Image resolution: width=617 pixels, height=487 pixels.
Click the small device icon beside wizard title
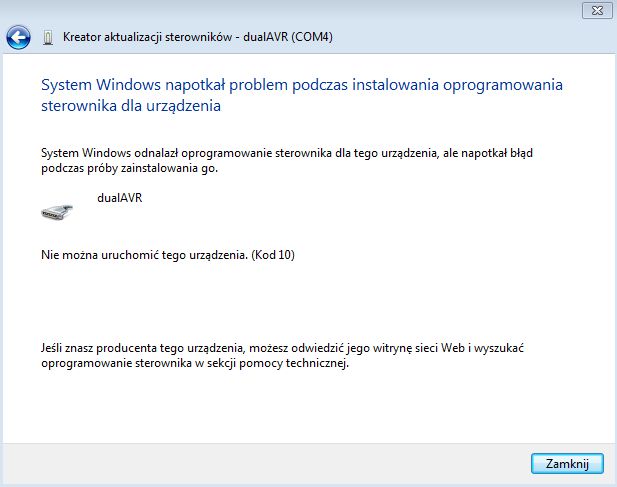coord(47,38)
